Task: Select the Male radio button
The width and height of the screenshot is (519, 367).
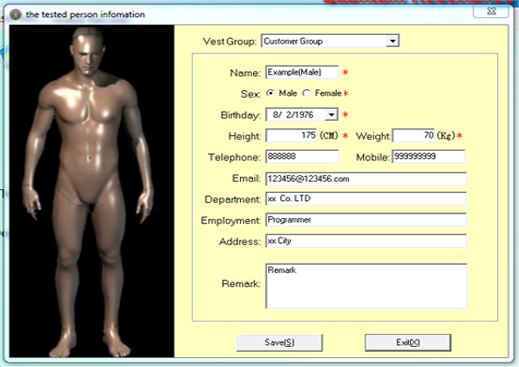Action: click(x=270, y=93)
